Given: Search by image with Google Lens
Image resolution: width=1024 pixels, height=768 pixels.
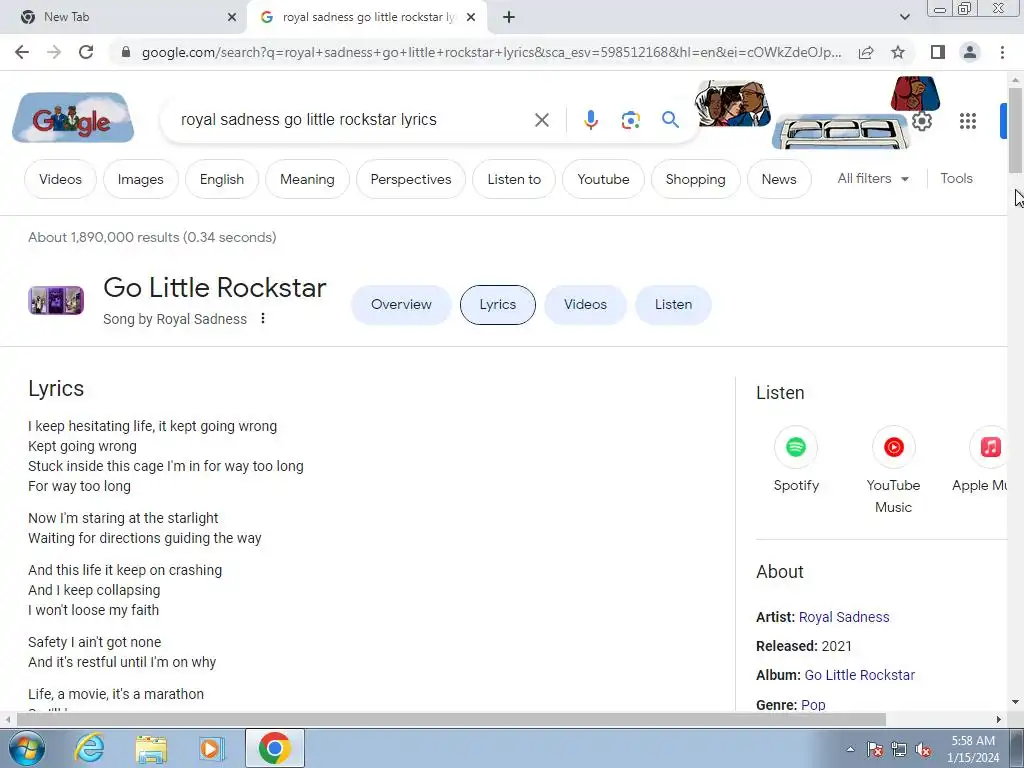Looking at the screenshot, I should click(x=630, y=120).
